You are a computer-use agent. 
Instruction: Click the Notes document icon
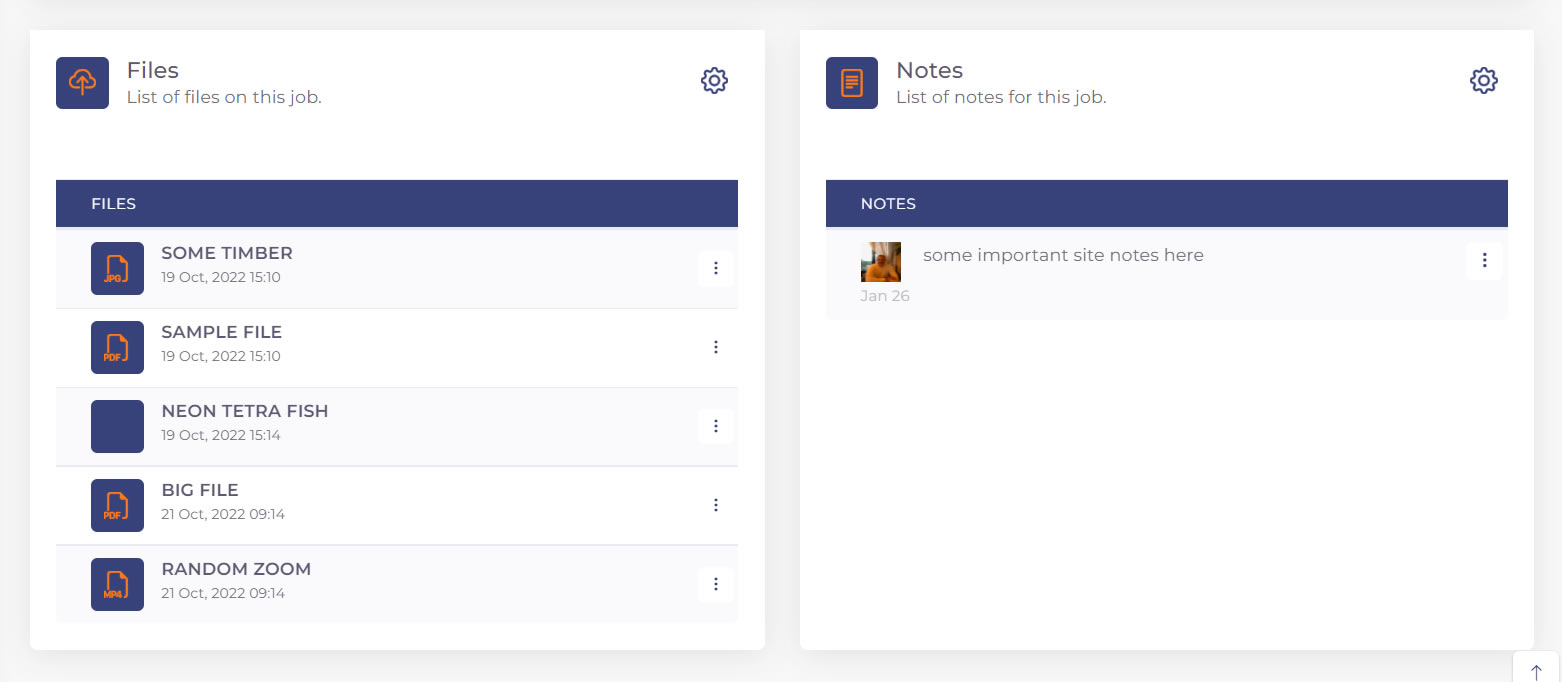[852, 83]
